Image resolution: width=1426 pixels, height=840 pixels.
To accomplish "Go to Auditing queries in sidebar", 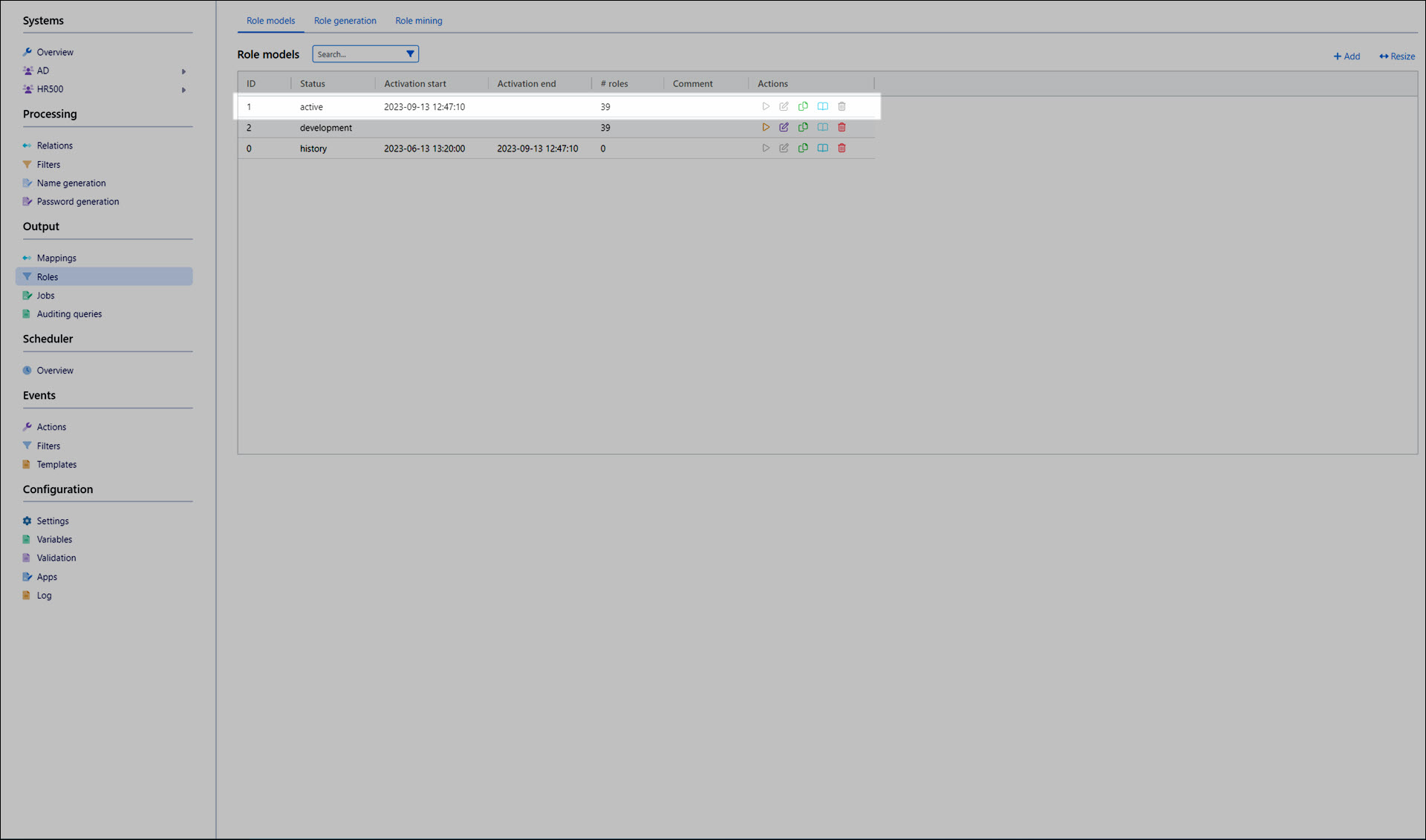I will click(x=69, y=314).
